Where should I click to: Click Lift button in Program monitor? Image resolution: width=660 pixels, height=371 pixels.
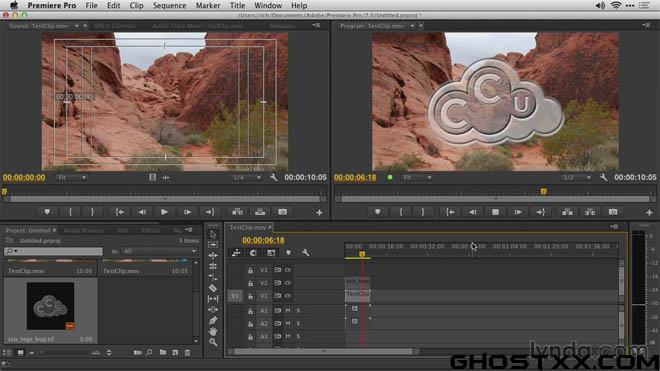(567, 212)
